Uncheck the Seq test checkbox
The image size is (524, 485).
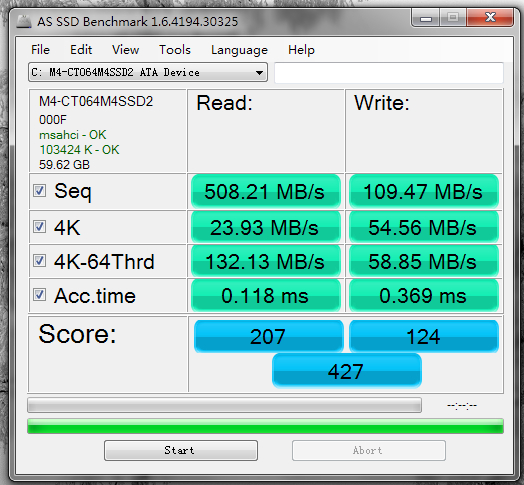tap(39, 191)
